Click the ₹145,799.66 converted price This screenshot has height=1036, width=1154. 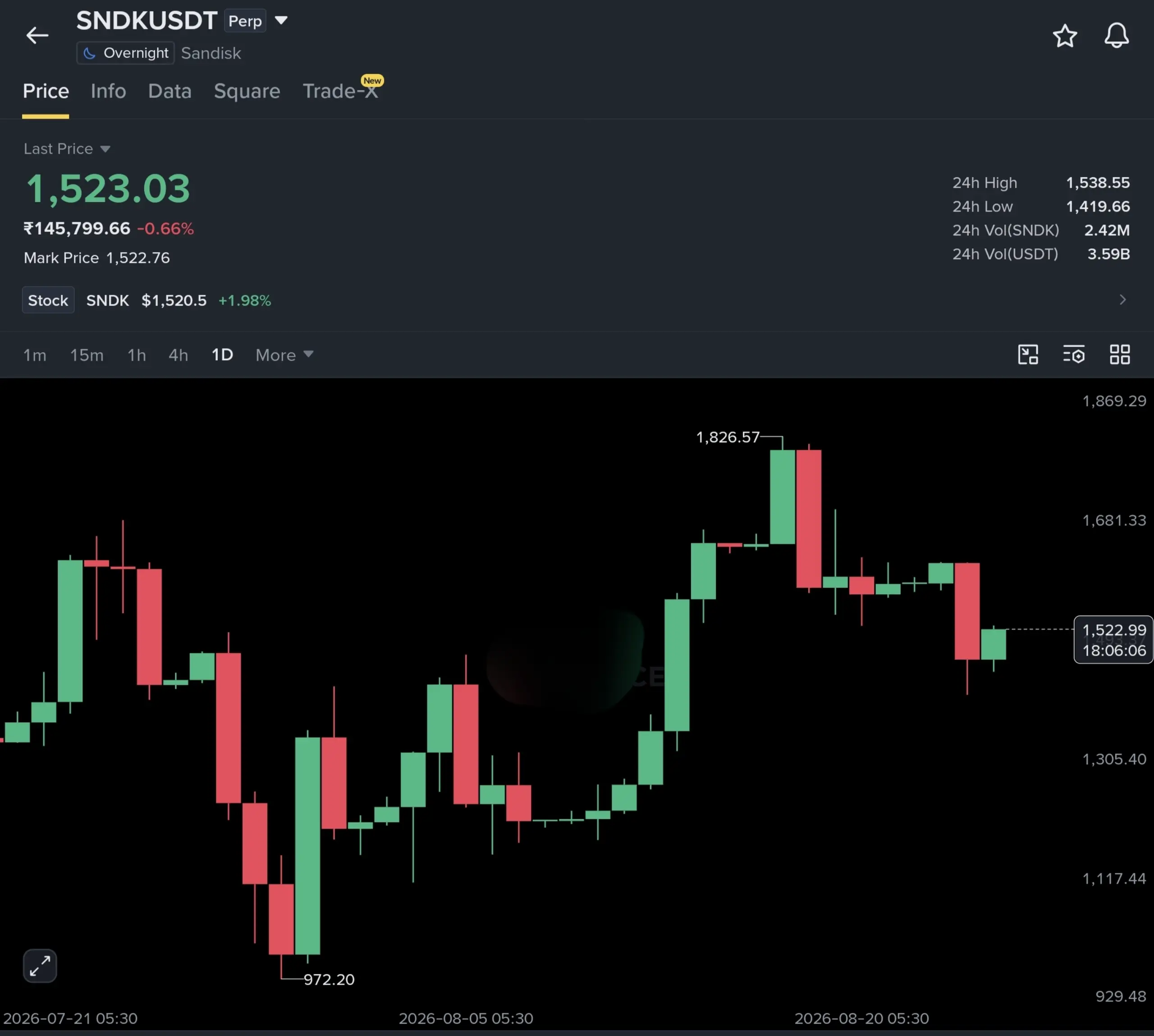click(77, 228)
